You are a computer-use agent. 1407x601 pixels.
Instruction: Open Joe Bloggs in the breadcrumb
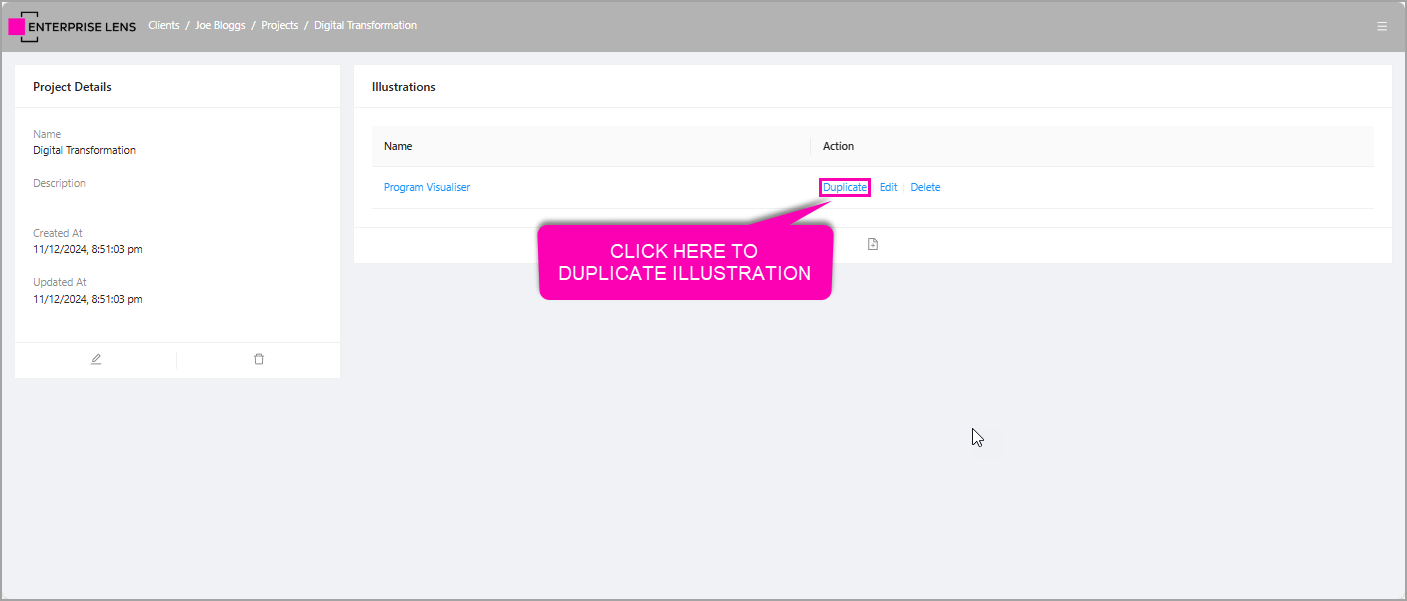click(220, 26)
